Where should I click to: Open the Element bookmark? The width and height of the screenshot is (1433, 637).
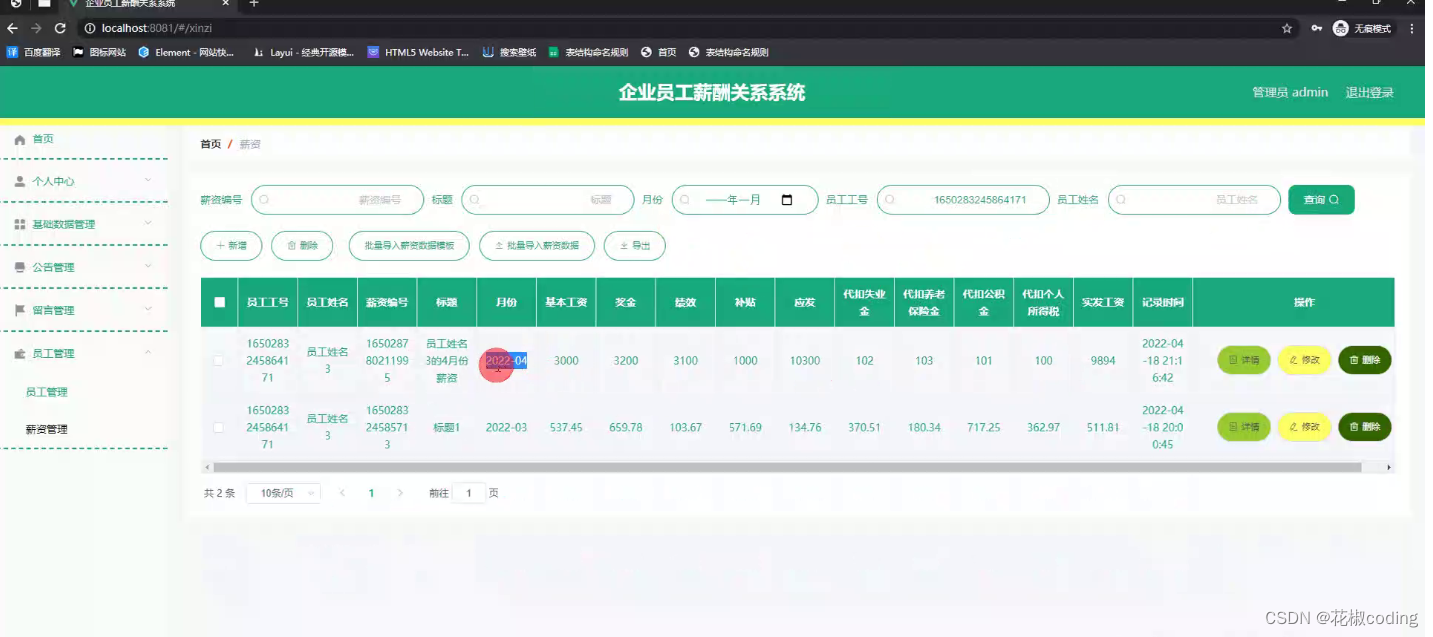[x=186, y=52]
